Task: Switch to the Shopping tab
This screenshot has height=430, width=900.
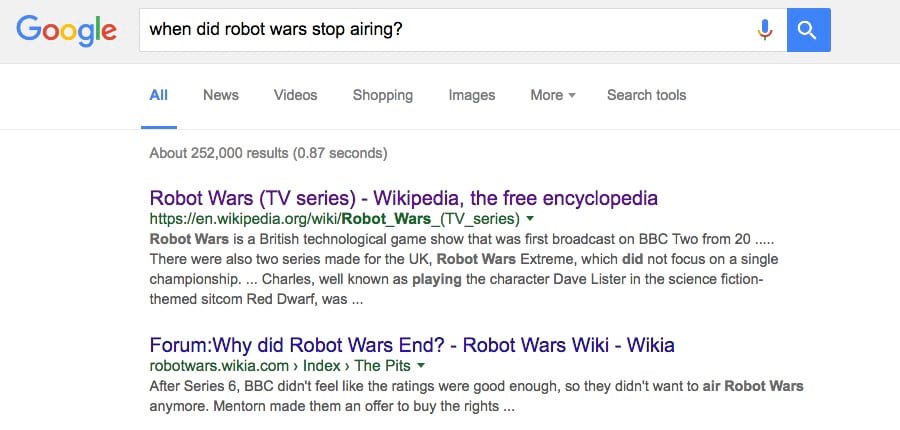Action: click(x=382, y=95)
